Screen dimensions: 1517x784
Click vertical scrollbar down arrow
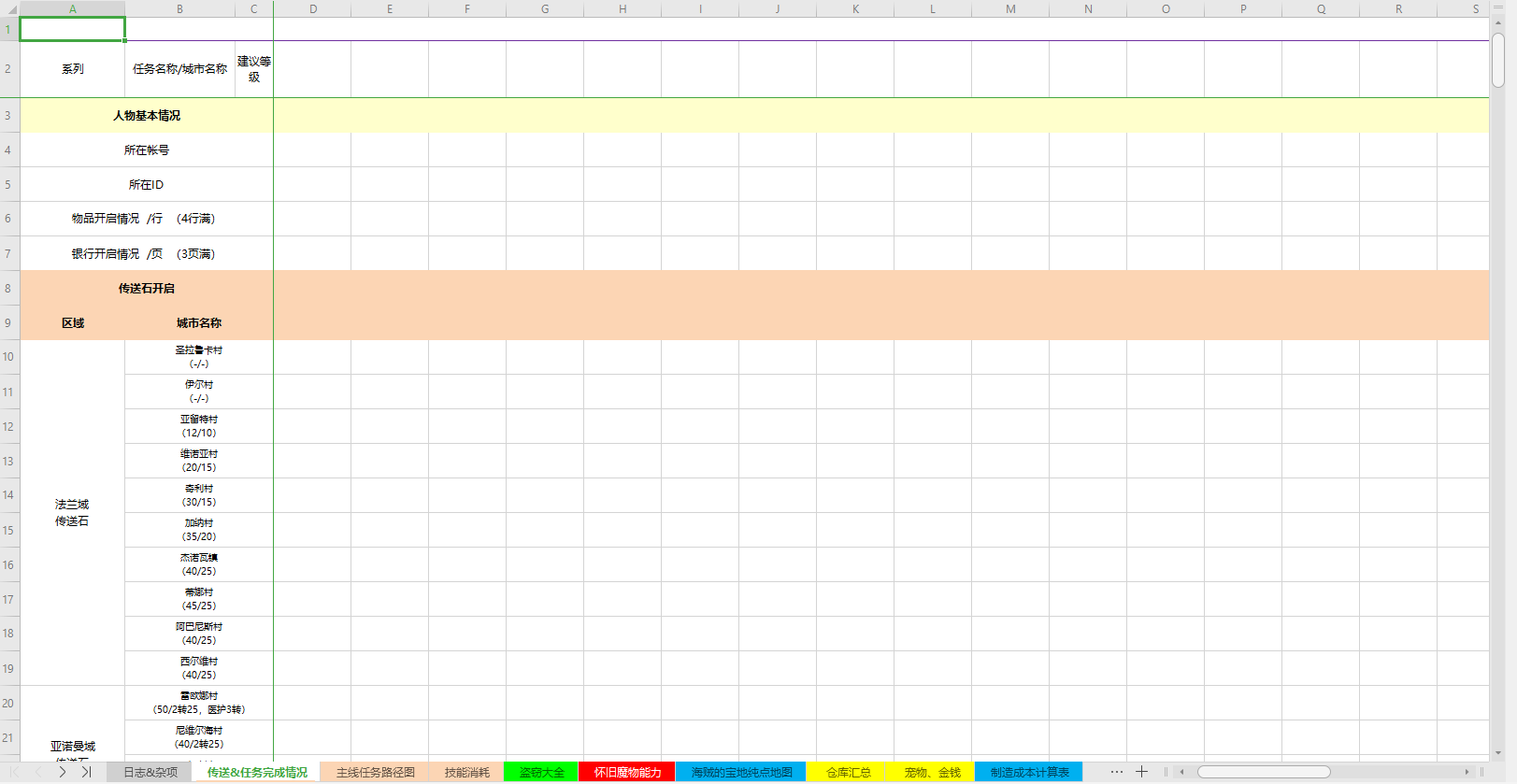point(1497,753)
